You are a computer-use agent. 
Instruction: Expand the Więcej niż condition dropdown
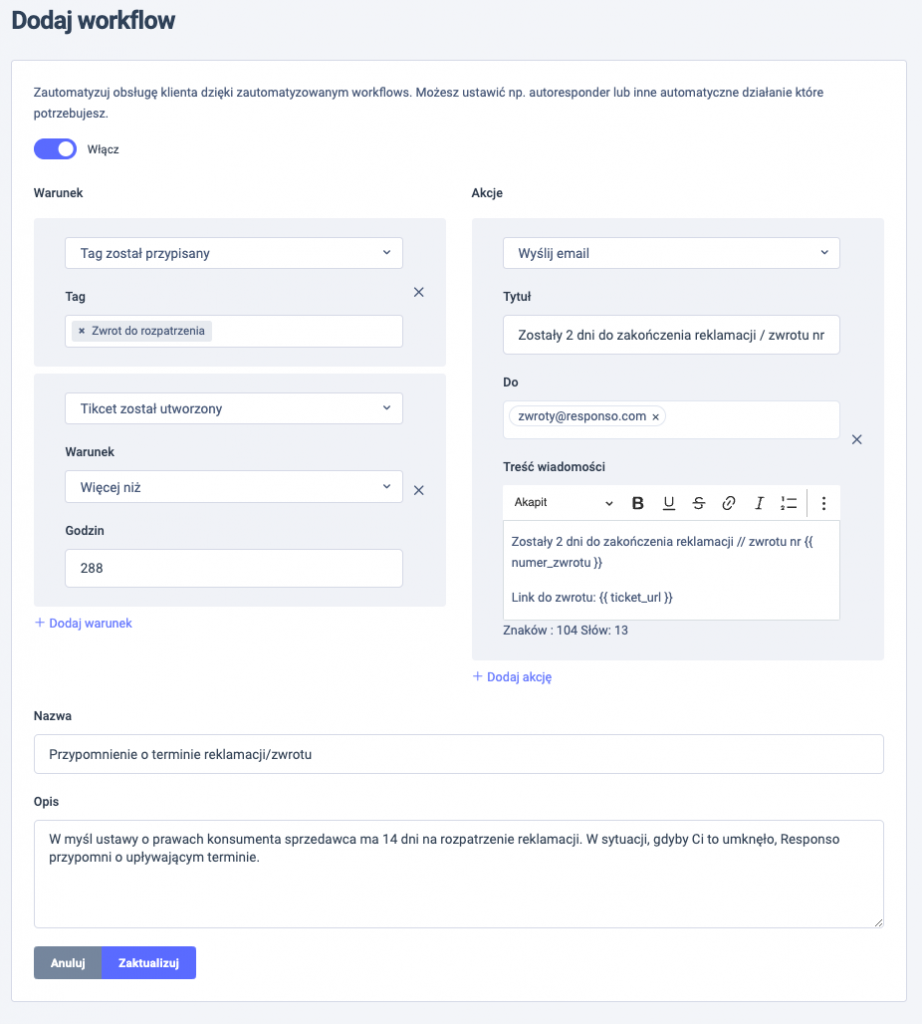pos(234,487)
